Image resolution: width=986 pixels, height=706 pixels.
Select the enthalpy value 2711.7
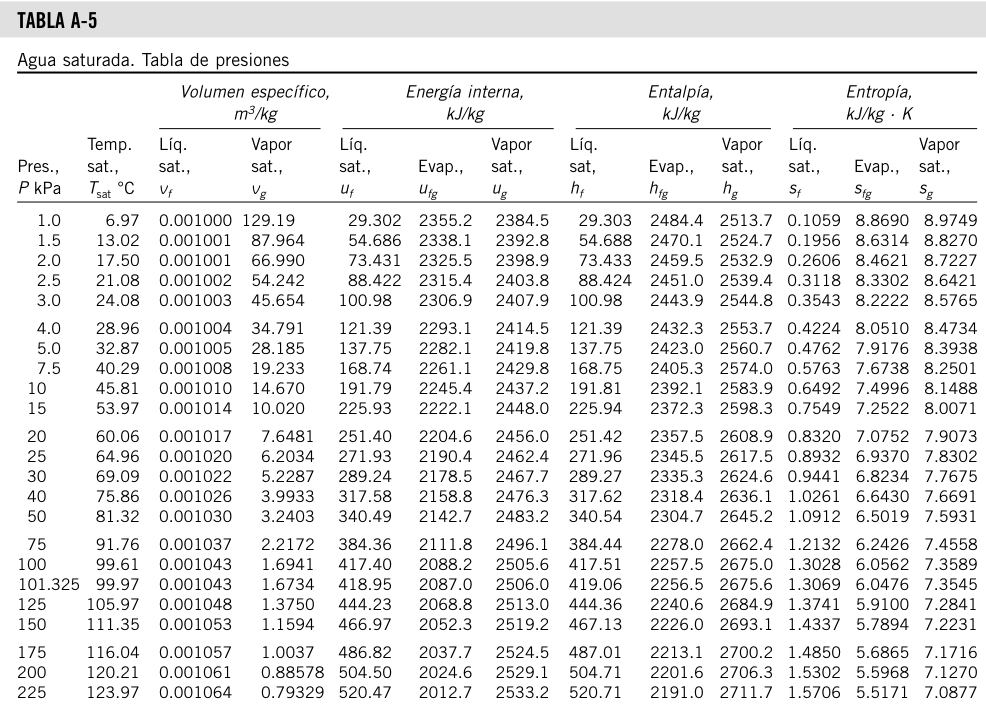pyautogui.click(x=746, y=692)
